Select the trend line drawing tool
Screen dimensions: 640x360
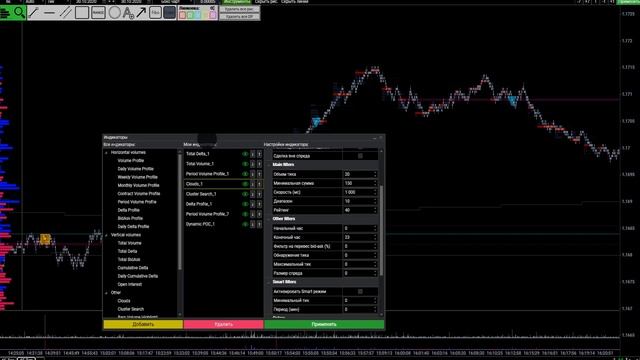(x=33, y=13)
